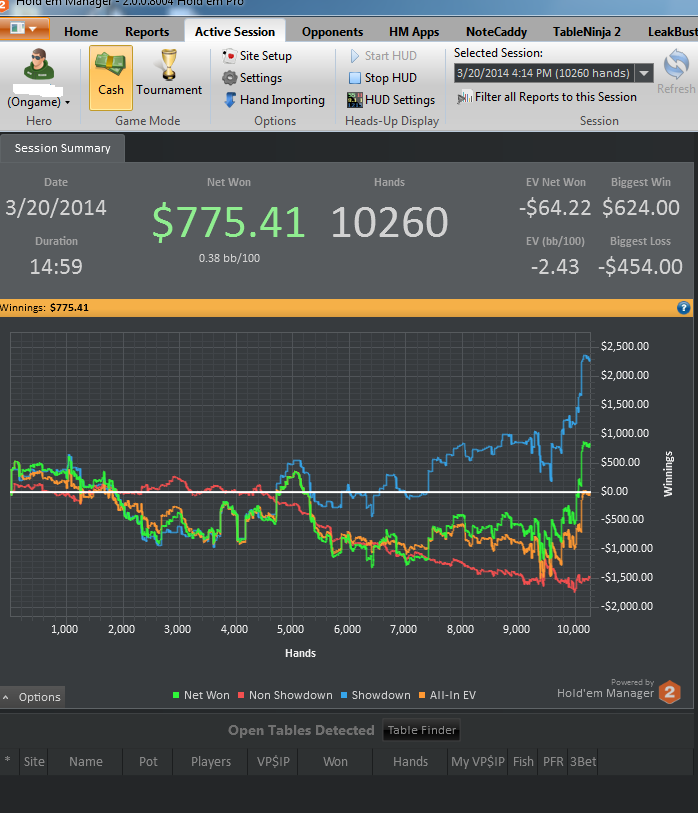This screenshot has width=698, height=813.
Task: Click Net Won value $775.41
Action: click(x=229, y=222)
